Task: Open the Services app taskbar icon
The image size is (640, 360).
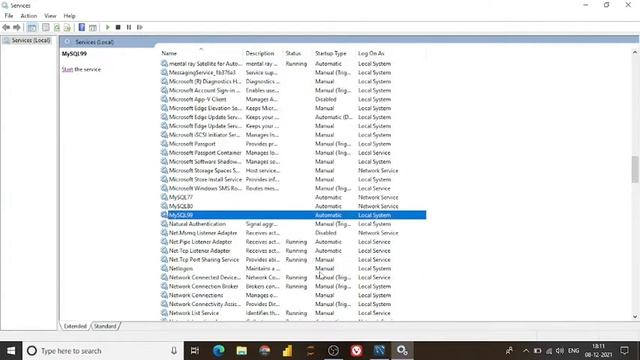Action: point(402,351)
